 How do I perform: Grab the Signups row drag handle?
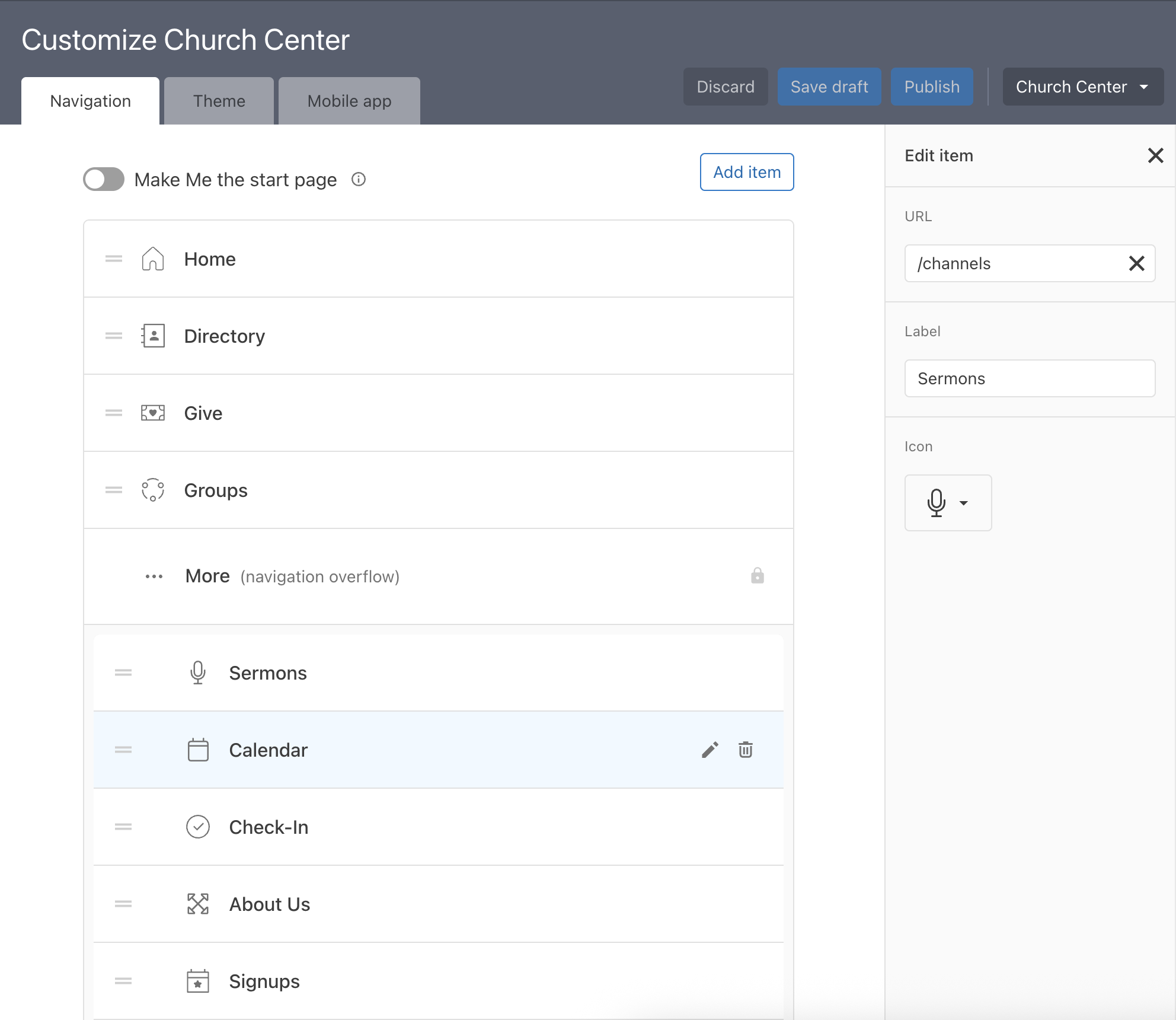tap(123, 981)
